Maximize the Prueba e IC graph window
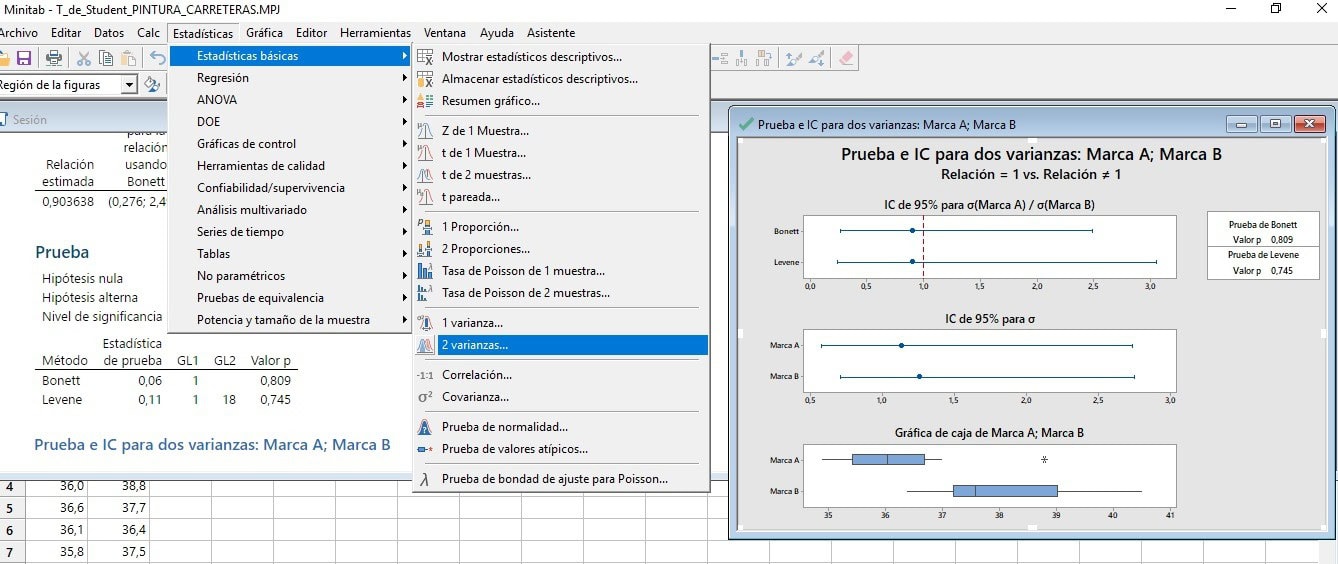Image resolution: width=1338 pixels, height=564 pixels. [x=1275, y=125]
